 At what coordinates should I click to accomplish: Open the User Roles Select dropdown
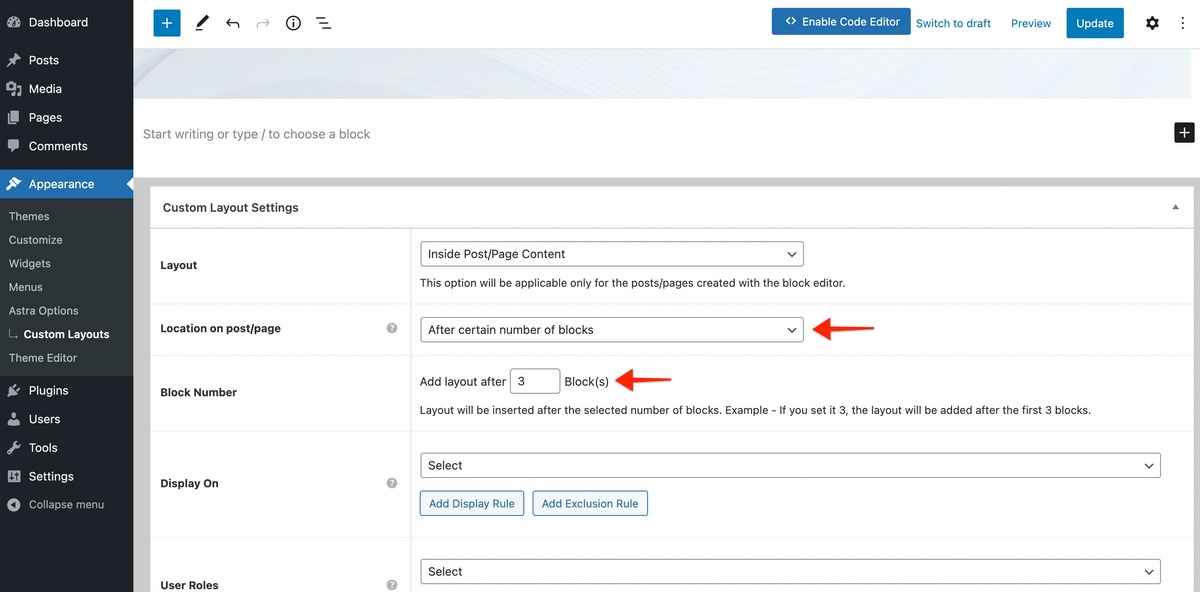(x=790, y=571)
